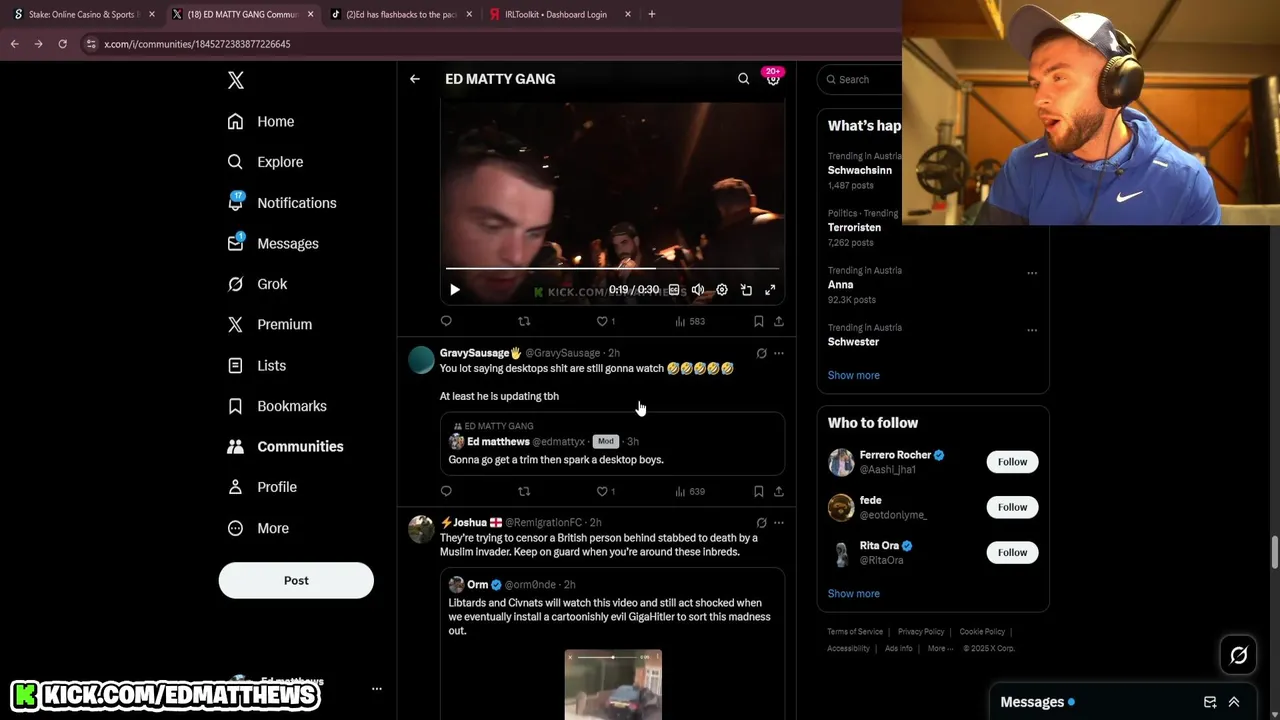Play the paused video

click(455, 290)
